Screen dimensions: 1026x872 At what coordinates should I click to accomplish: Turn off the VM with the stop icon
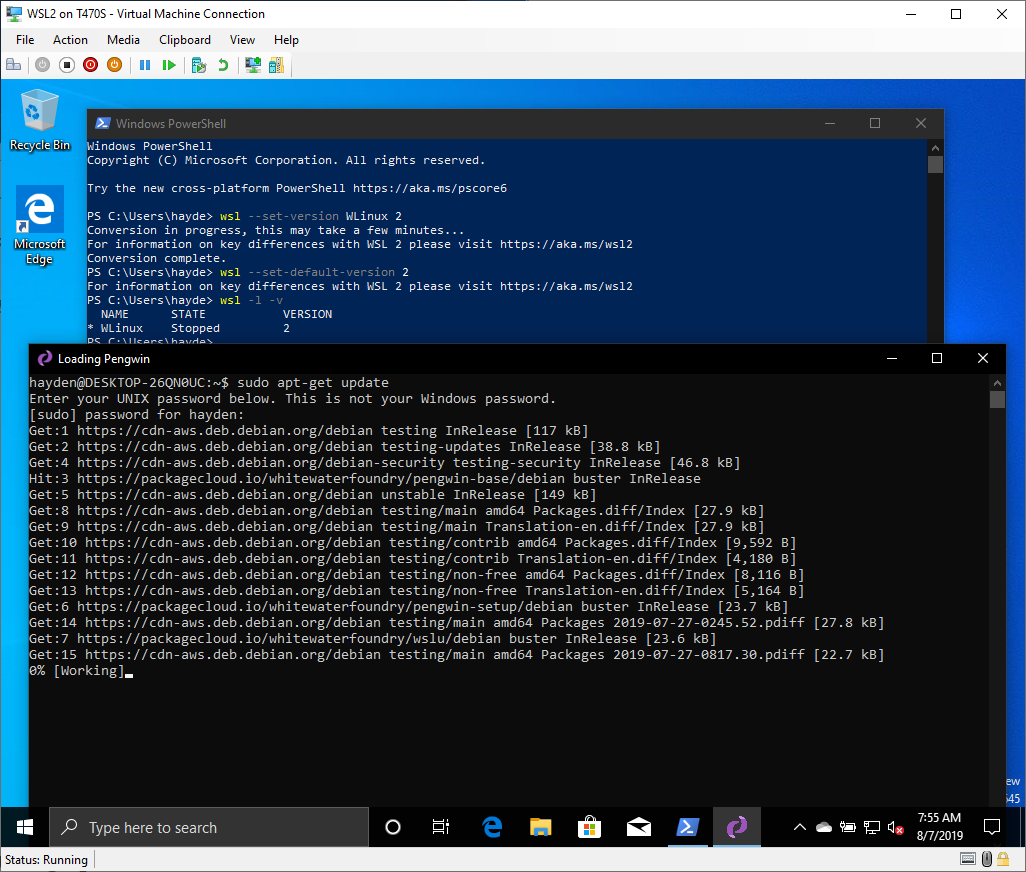click(x=67, y=65)
